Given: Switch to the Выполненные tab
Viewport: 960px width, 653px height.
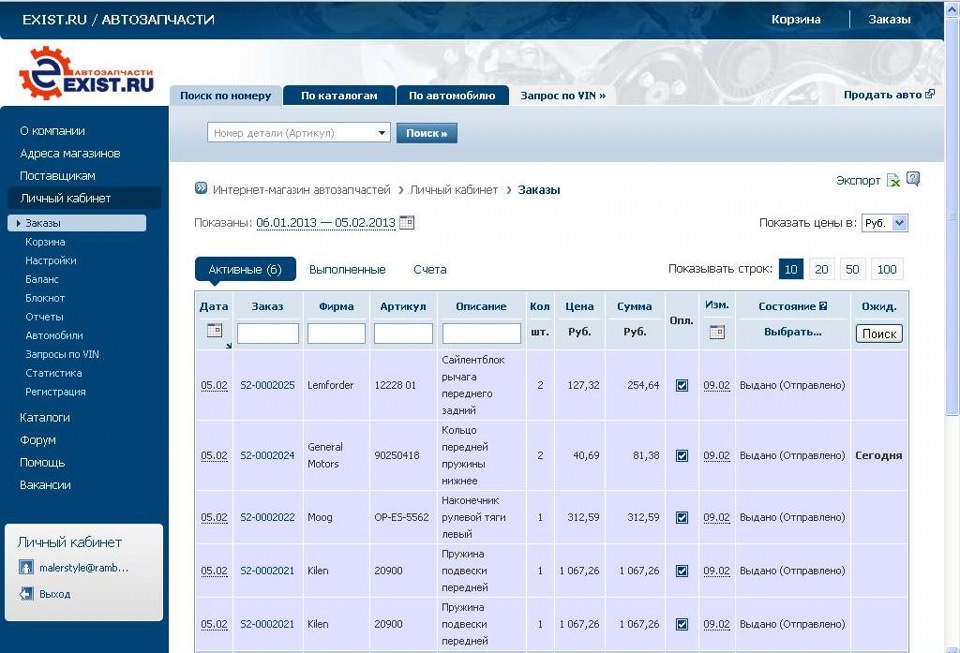Looking at the screenshot, I should tap(347, 270).
